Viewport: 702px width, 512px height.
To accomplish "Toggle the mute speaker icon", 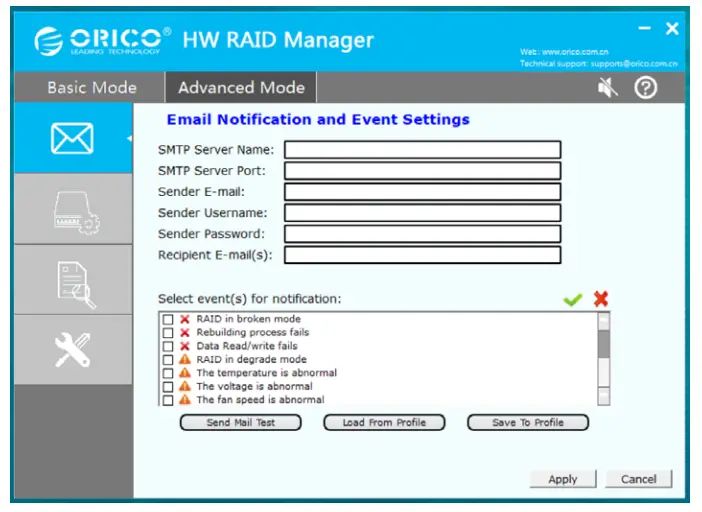I will (x=608, y=87).
